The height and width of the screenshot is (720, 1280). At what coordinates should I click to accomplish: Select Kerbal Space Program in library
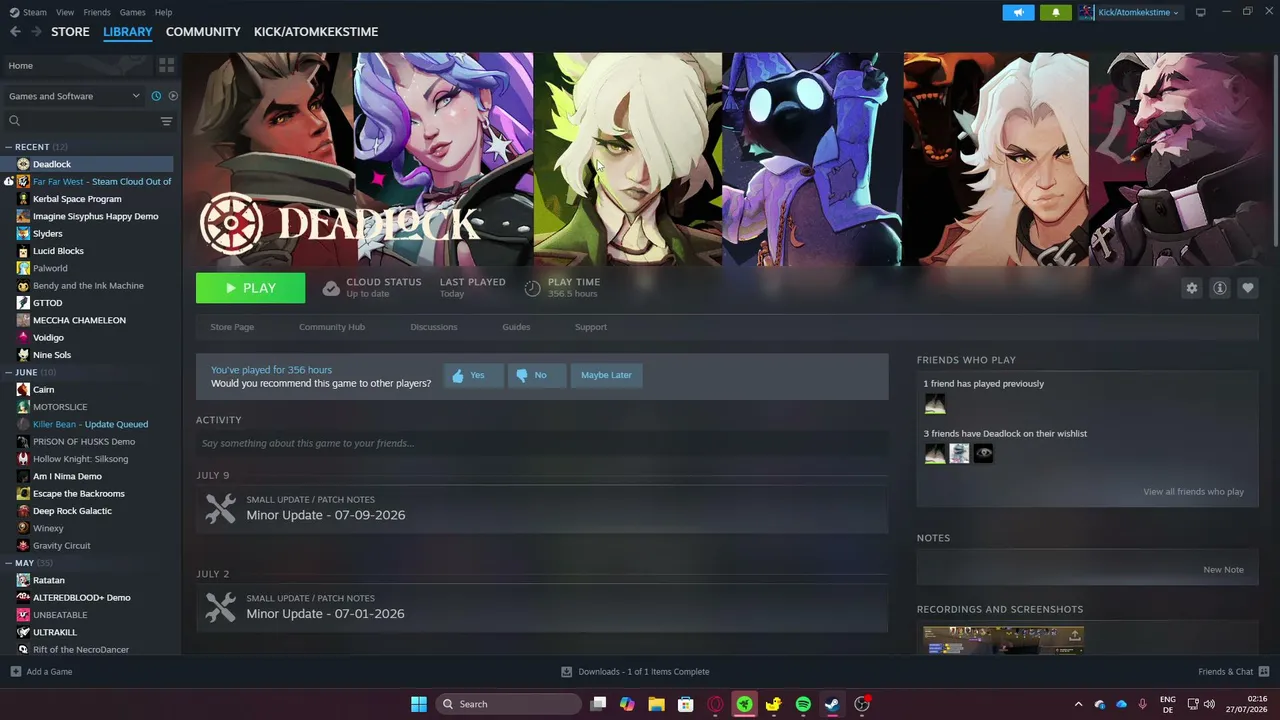coord(77,199)
